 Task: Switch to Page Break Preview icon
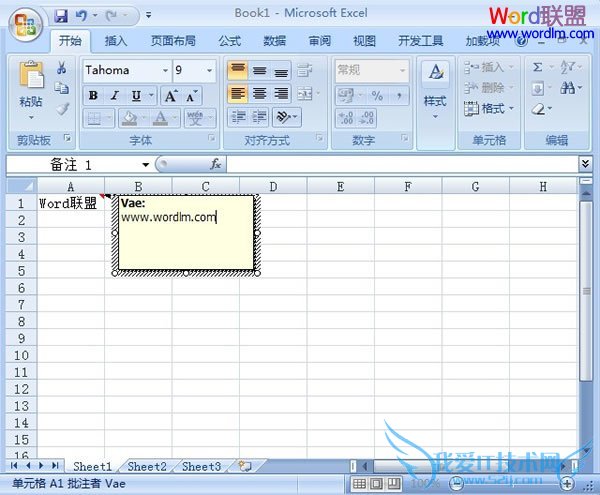point(394,484)
